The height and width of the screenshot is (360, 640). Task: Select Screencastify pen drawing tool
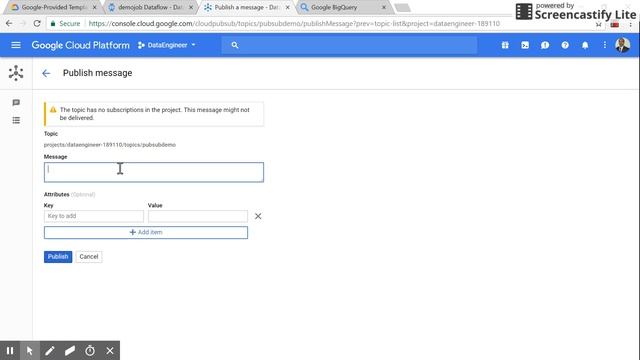(50, 351)
